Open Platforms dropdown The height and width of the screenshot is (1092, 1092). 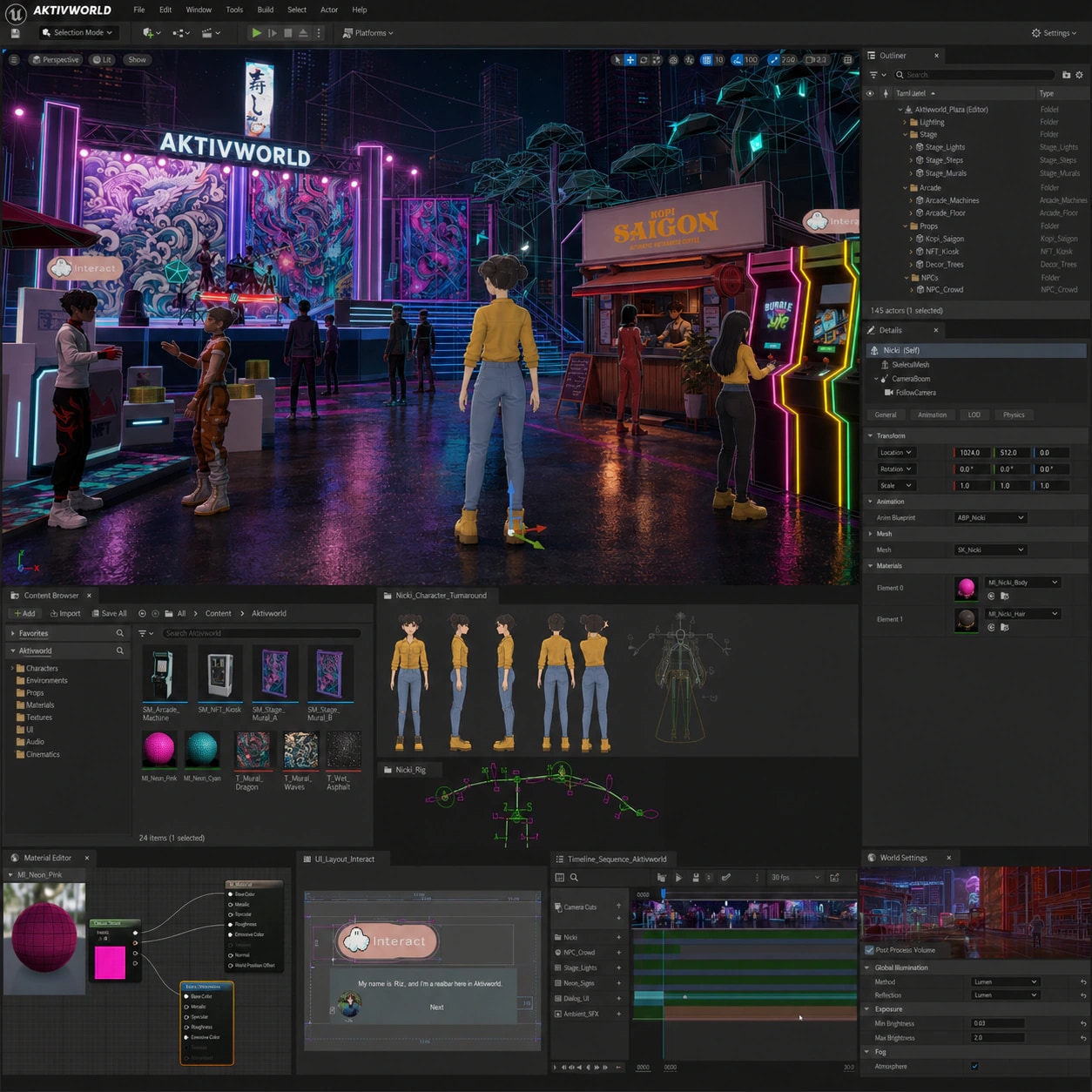[x=368, y=33]
